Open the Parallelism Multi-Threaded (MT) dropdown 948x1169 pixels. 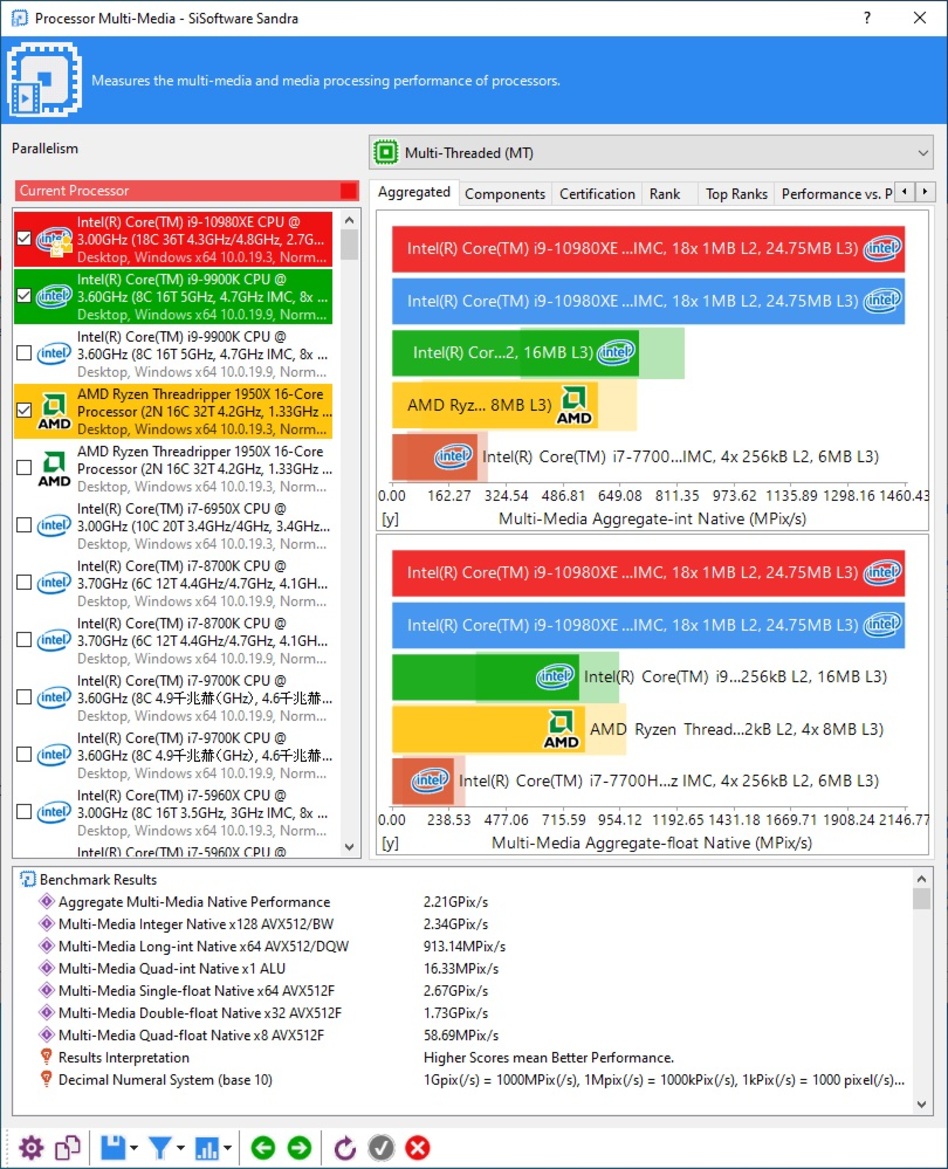click(651, 153)
